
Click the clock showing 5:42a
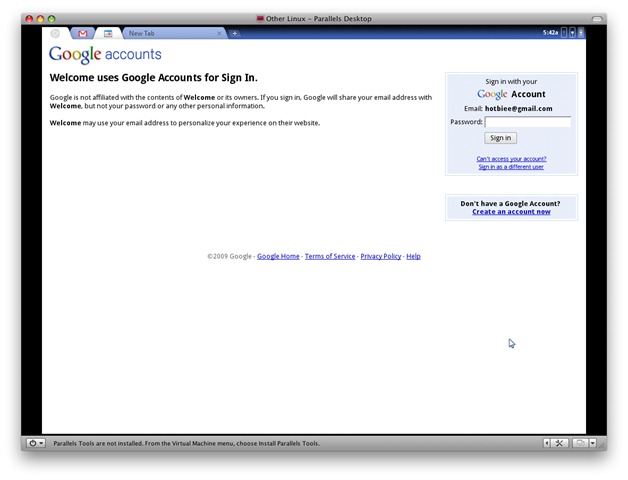point(550,33)
